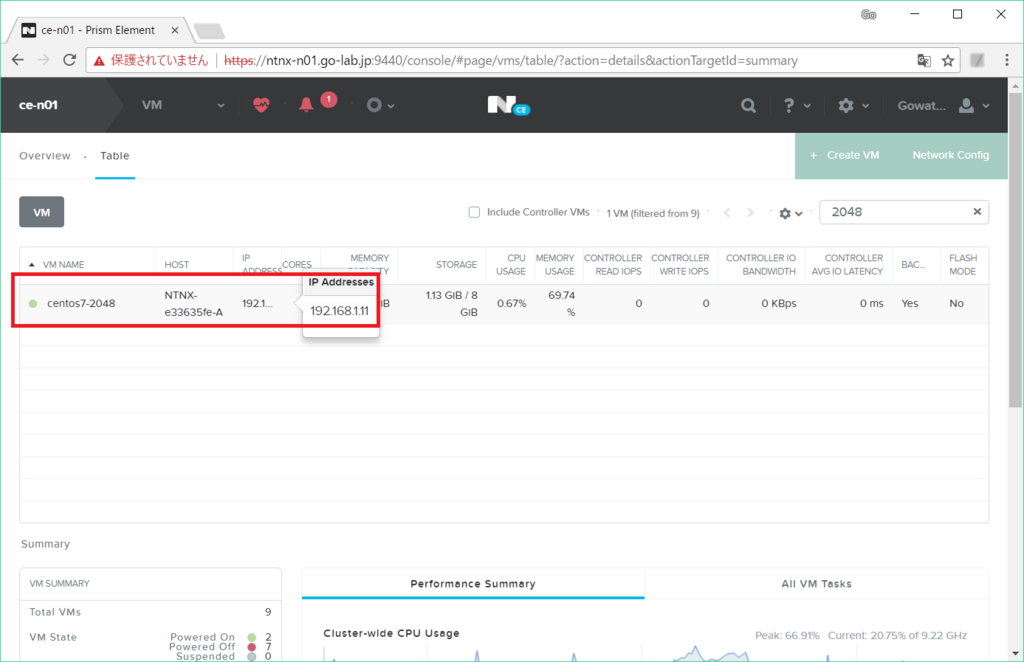Click the CONTROLLER IO BANDWIDTH header
Screen dimensions: 1024x662
[761, 264]
